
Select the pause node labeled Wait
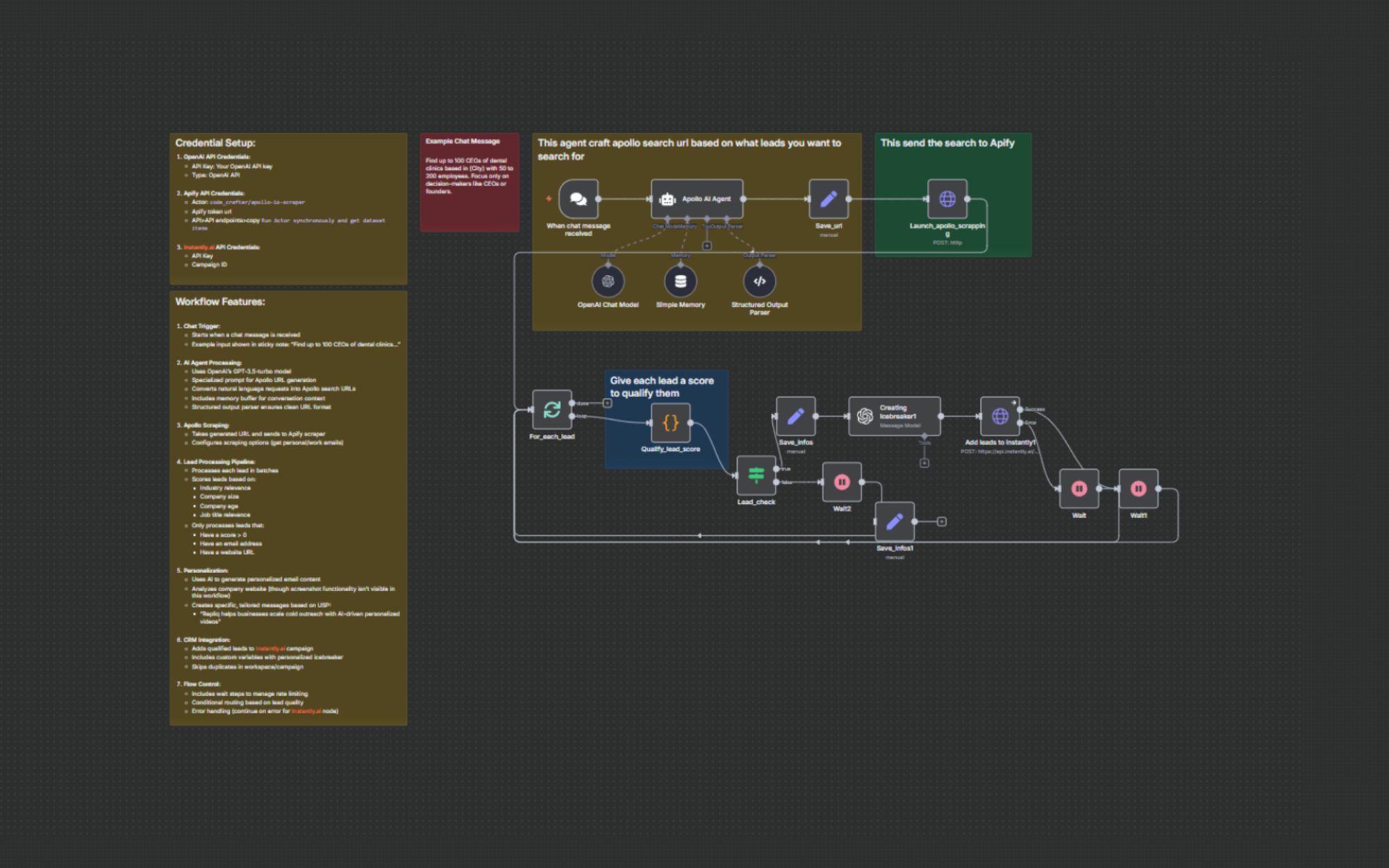(x=1079, y=489)
